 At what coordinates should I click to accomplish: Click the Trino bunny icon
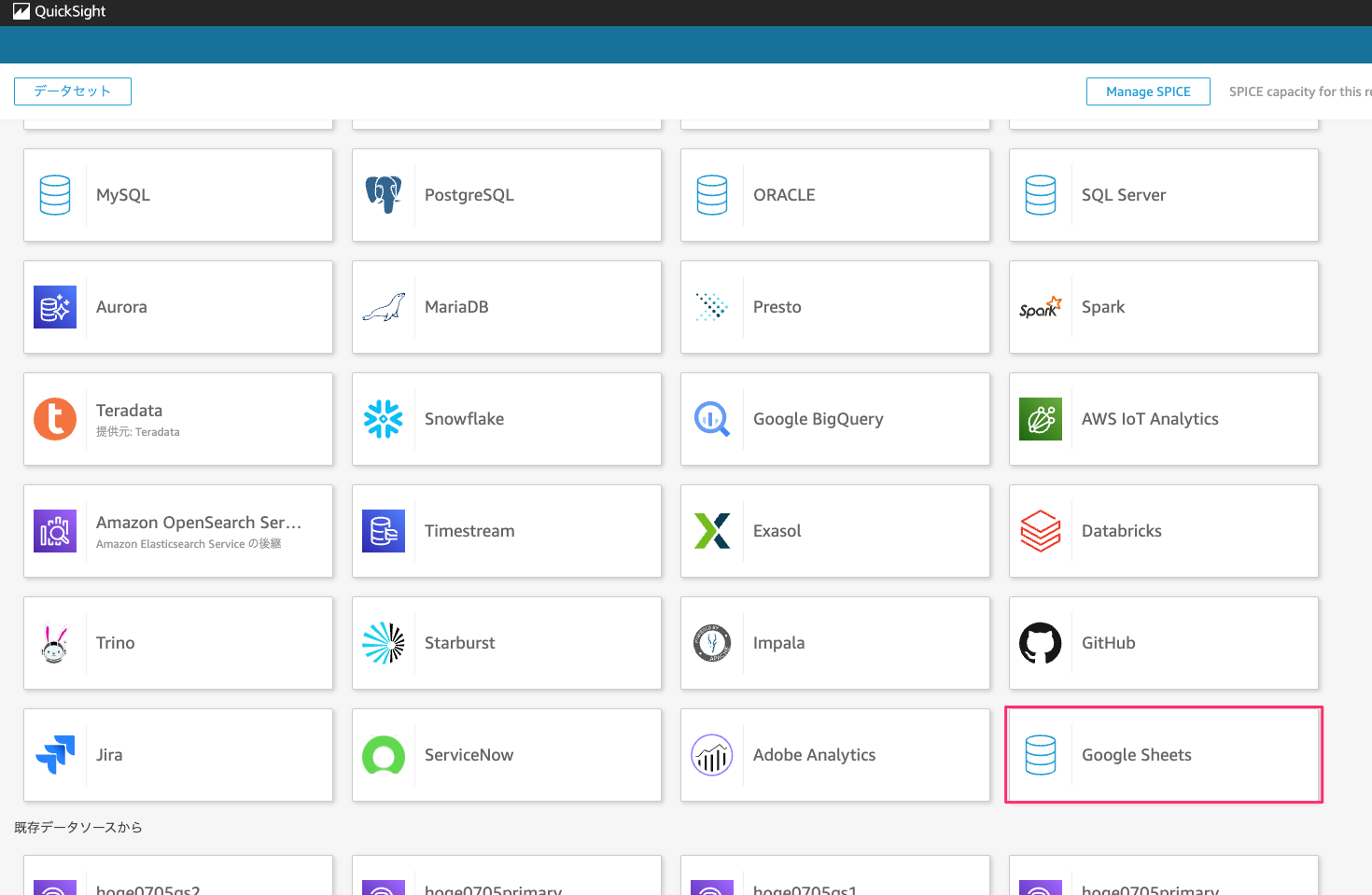(x=55, y=643)
